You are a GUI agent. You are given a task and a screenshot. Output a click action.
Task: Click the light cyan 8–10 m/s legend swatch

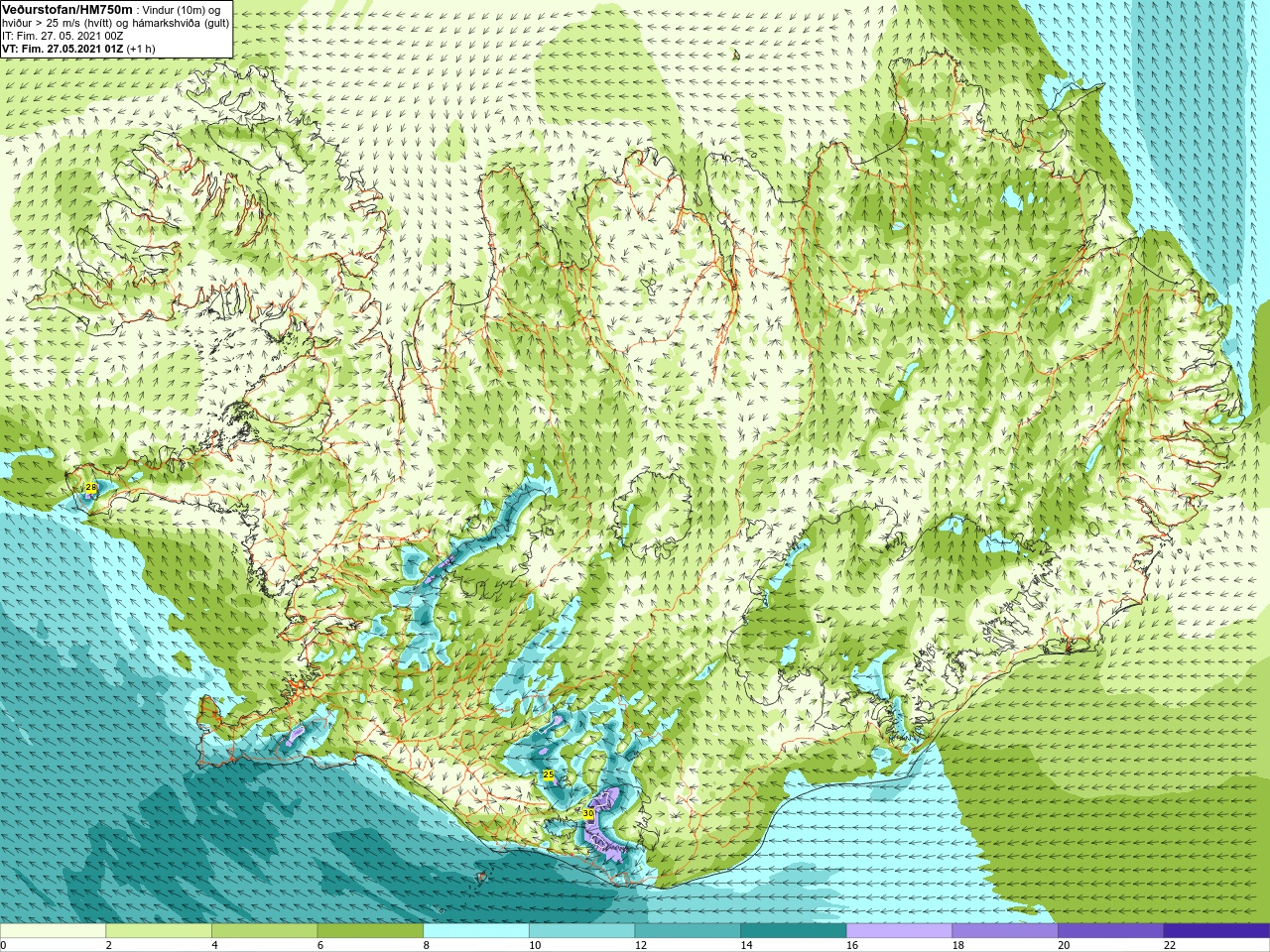476,931
